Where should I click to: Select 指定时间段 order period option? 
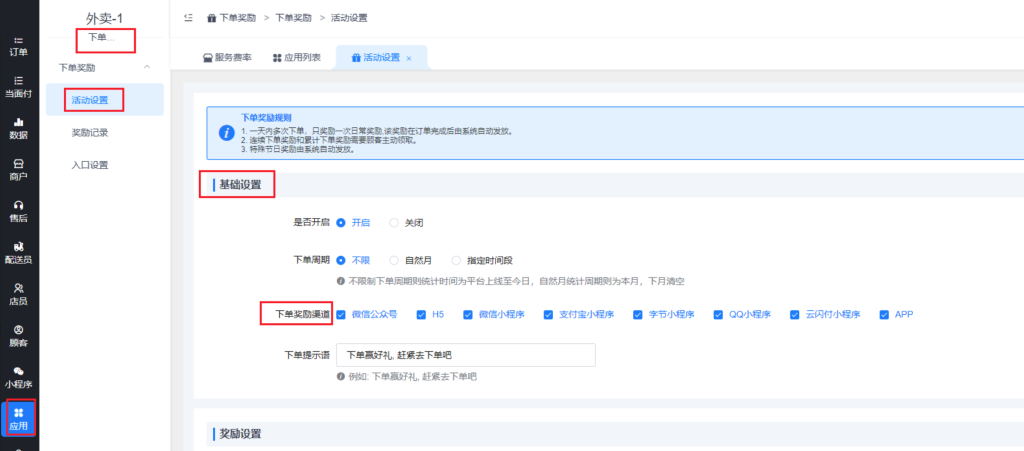(x=456, y=259)
